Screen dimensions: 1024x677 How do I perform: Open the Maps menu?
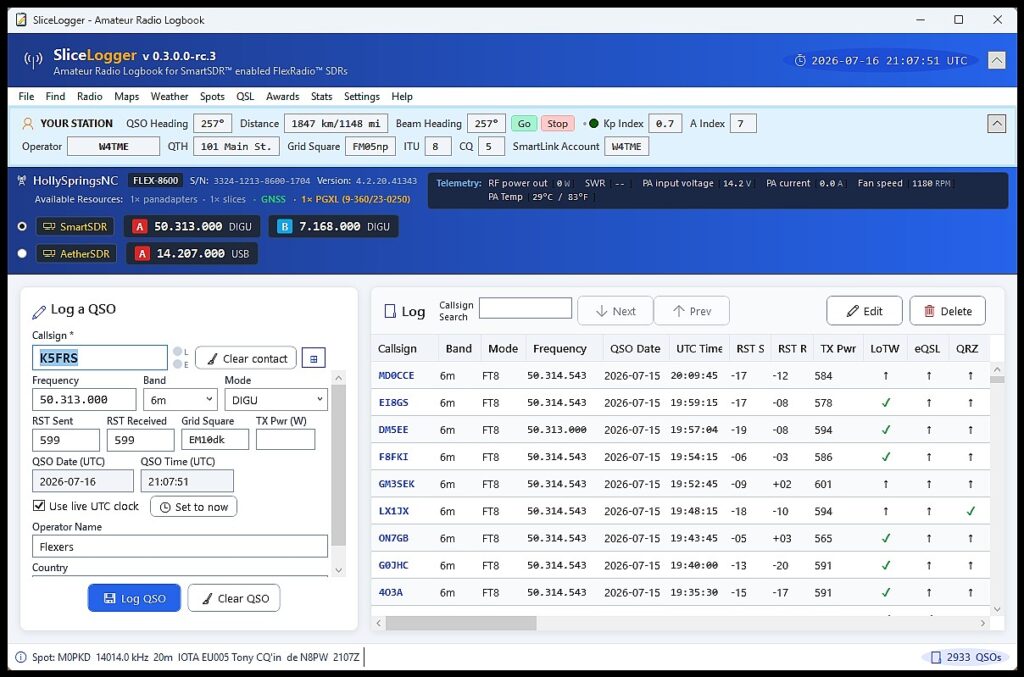click(x=127, y=96)
